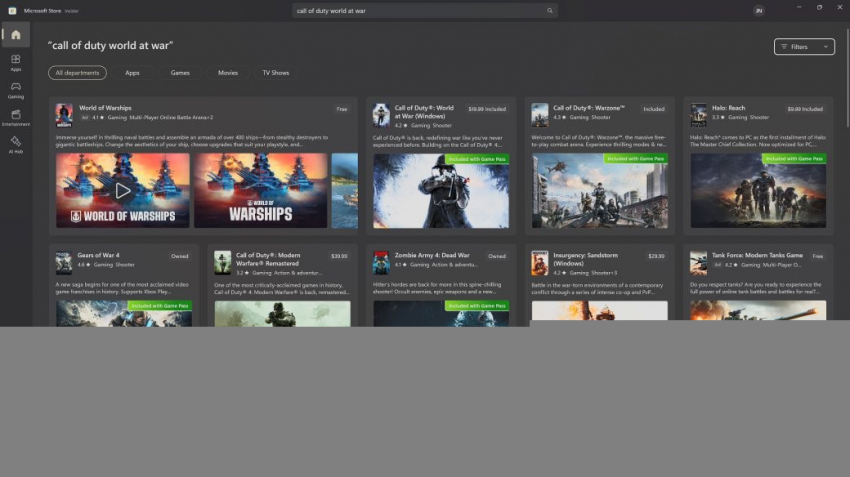Select the TV Shows filter tab
This screenshot has height=477, width=850.
point(276,73)
